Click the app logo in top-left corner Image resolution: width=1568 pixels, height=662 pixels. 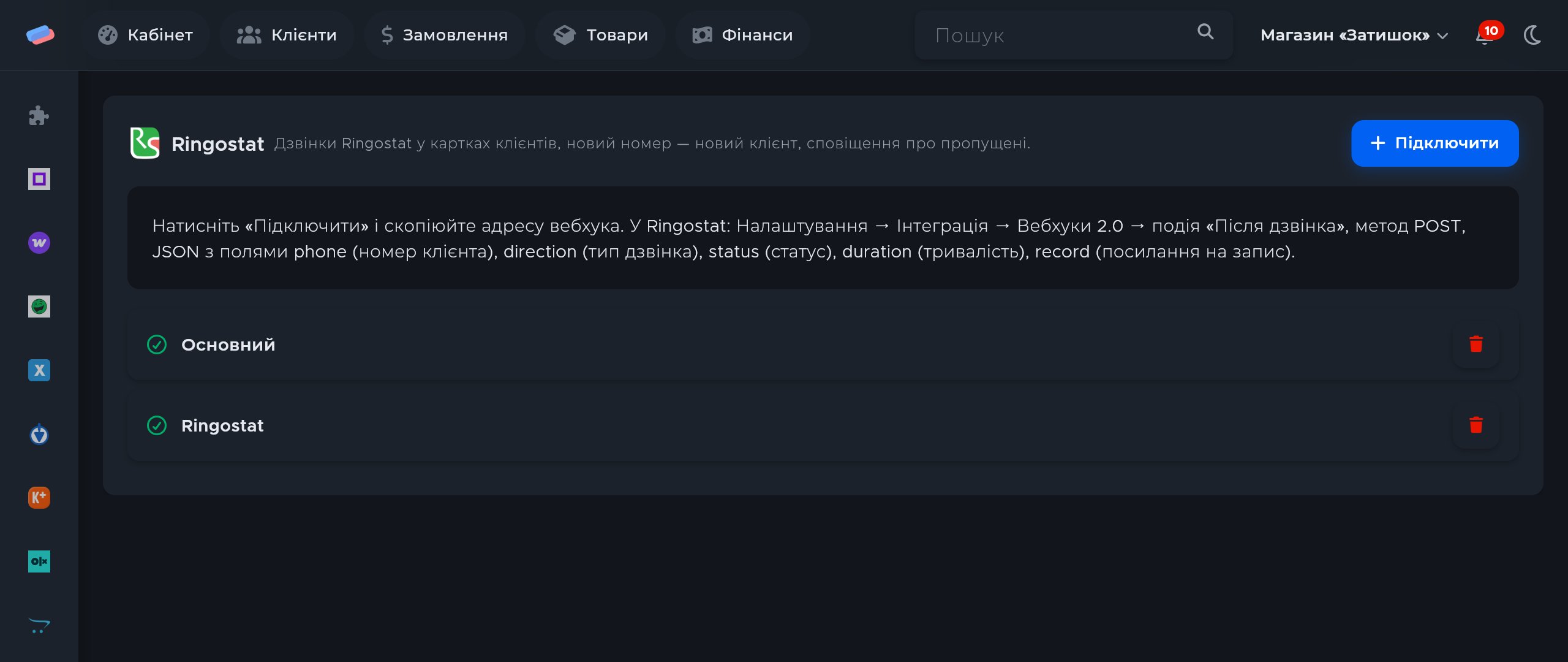tap(40, 35)
